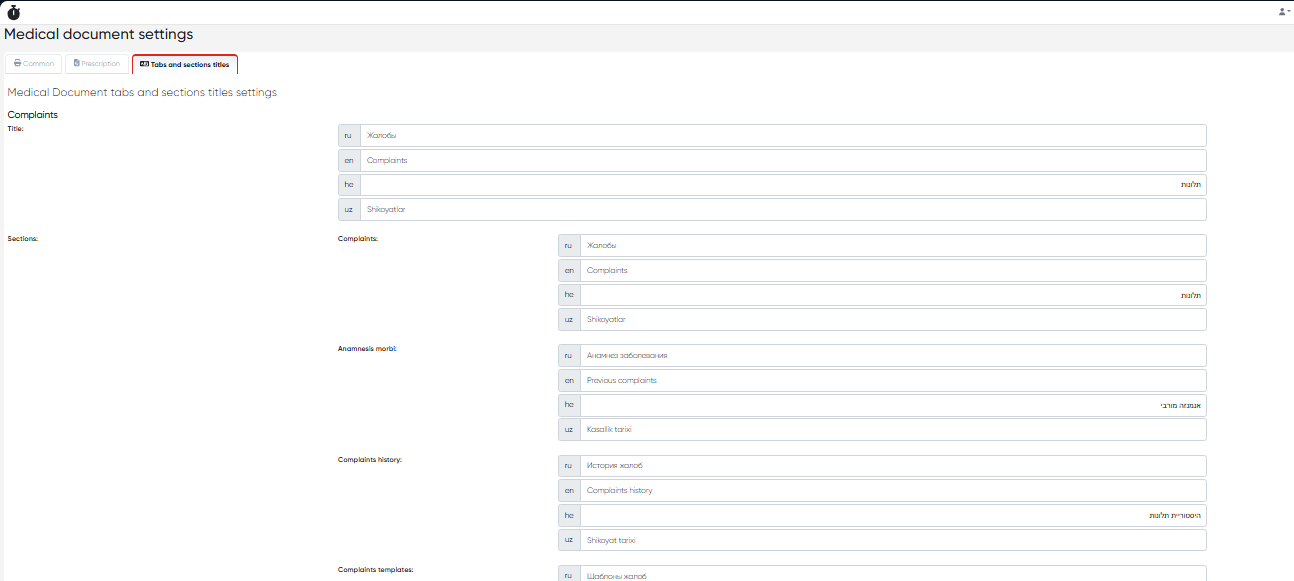Focus the Russian Title field for Complaints tab
The height and width of the screenshot is (581, 1294).
click(782, 135)
